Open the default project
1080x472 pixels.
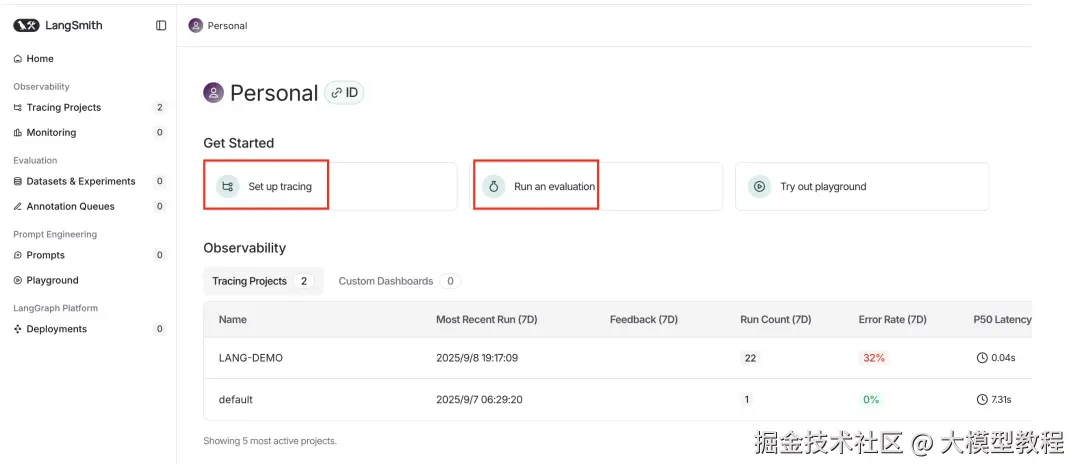[236, 400]
